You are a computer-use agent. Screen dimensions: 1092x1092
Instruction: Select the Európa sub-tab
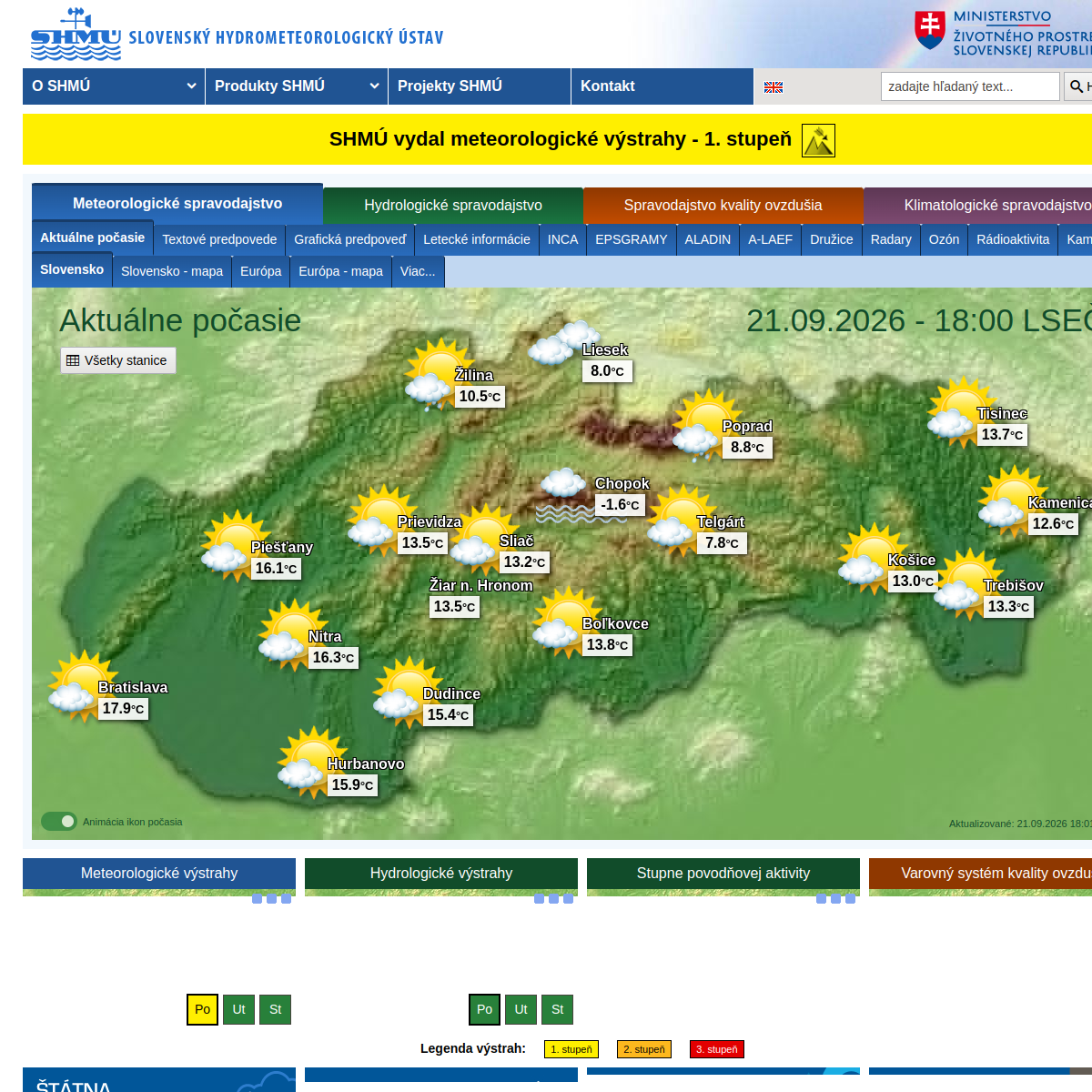[261, 271]
